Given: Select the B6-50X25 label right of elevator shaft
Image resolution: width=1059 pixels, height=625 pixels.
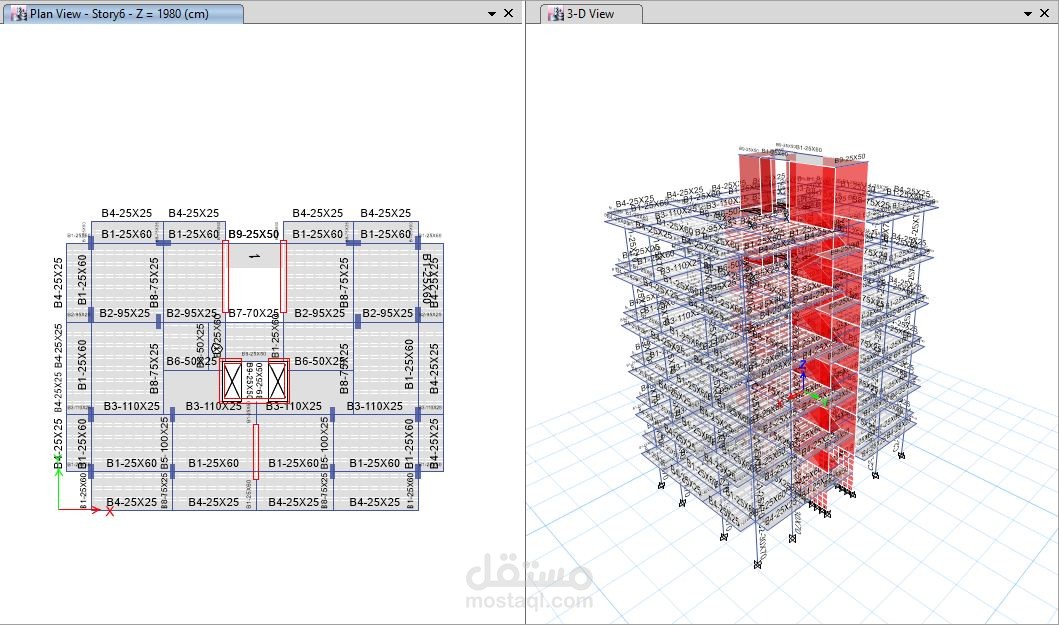Looking at the screenshot, I should click(x=319, y=361).
